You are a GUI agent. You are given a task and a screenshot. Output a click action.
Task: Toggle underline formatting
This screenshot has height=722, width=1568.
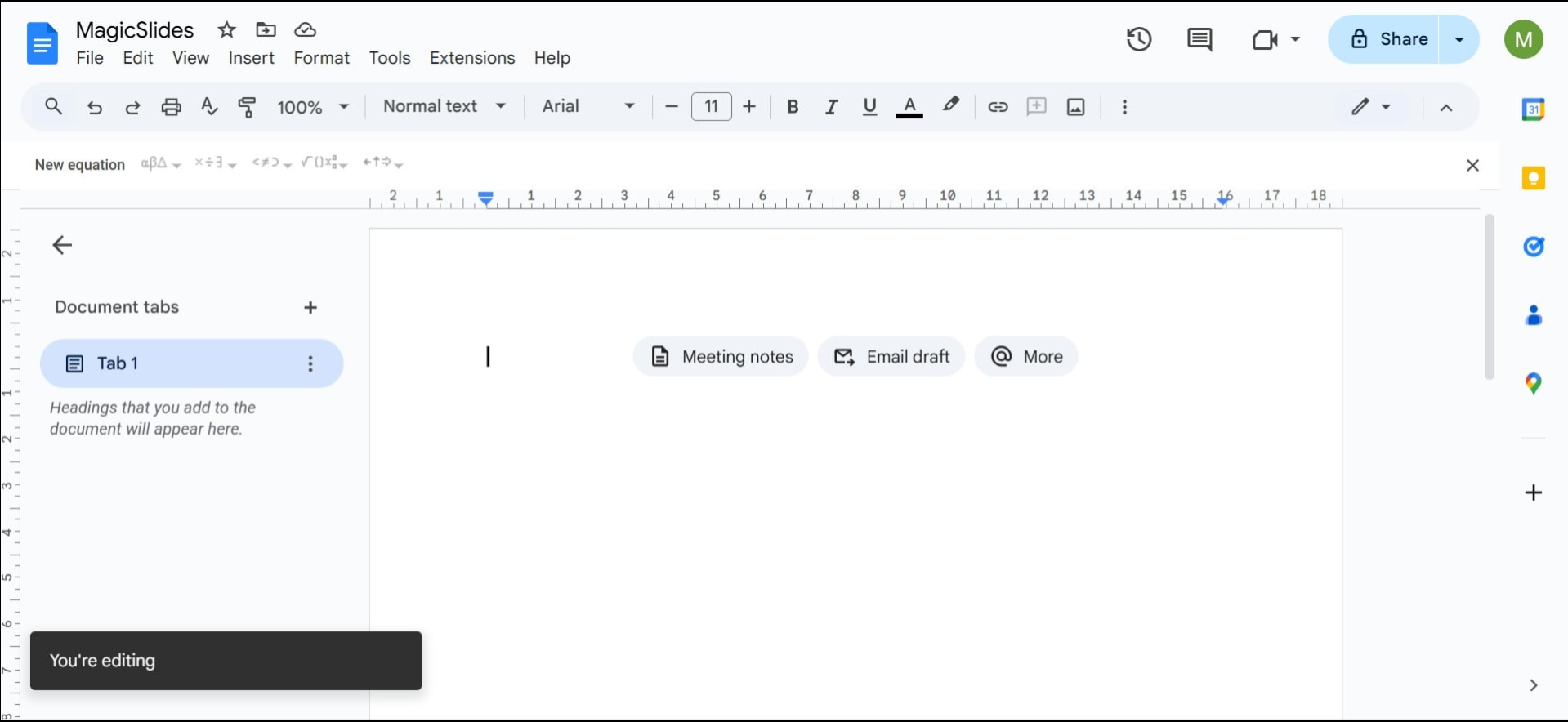pyautogui.click(x=869, y=107)
